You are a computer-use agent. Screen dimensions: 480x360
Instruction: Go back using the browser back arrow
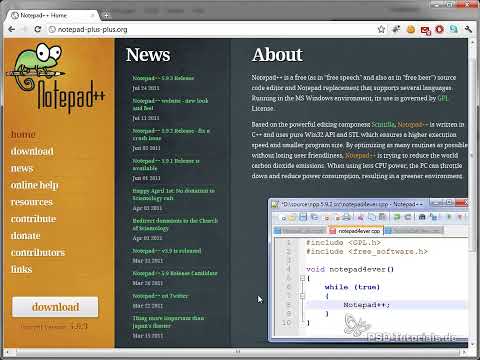[12, 29]
